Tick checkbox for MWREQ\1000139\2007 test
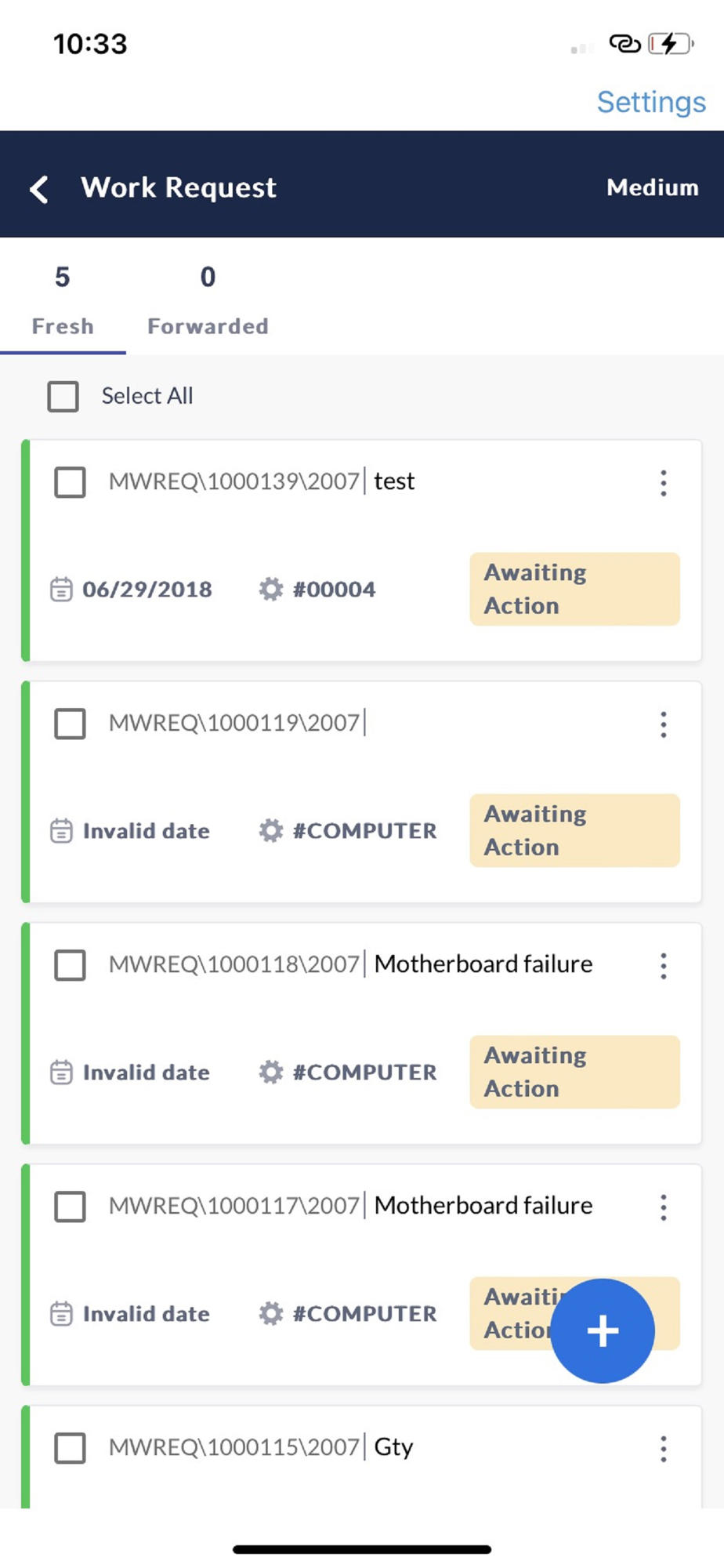724x1568 pixels. click(70, 482)
